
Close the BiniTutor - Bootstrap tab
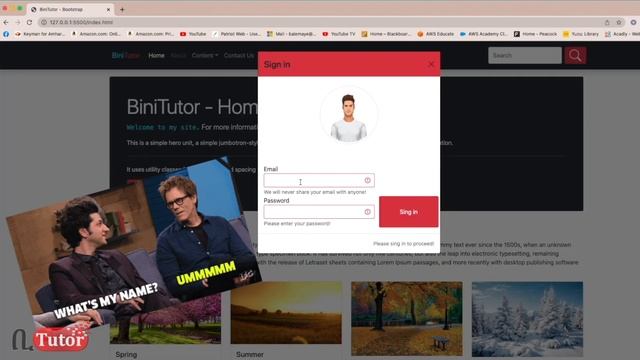tap(108, 9)
